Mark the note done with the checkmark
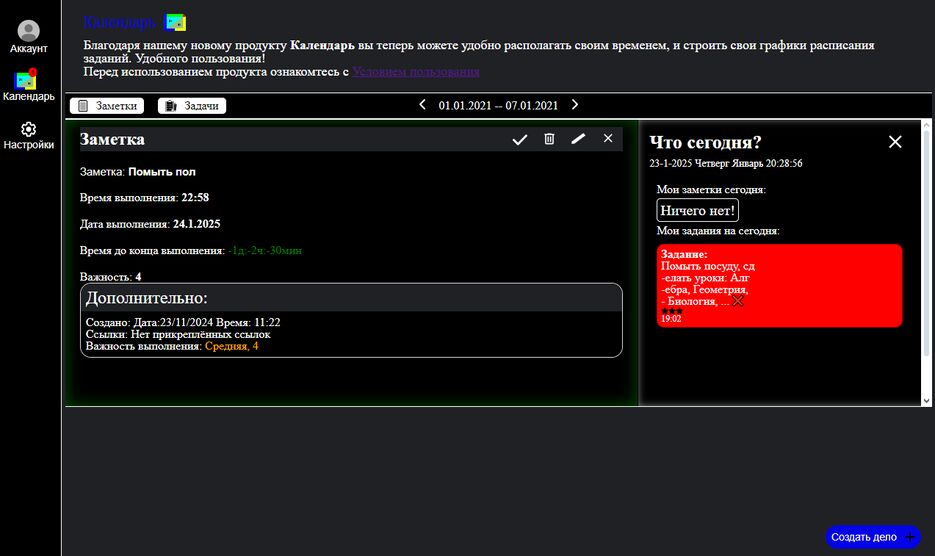Viewport: 935px width, 556px height. (519, 140)
